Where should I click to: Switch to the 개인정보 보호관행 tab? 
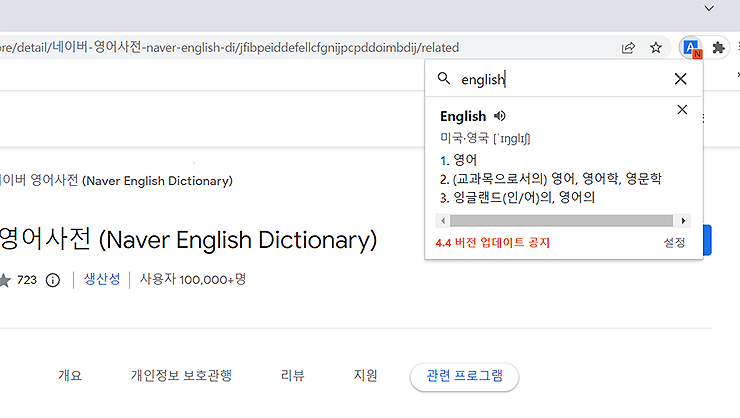[181, 376]
